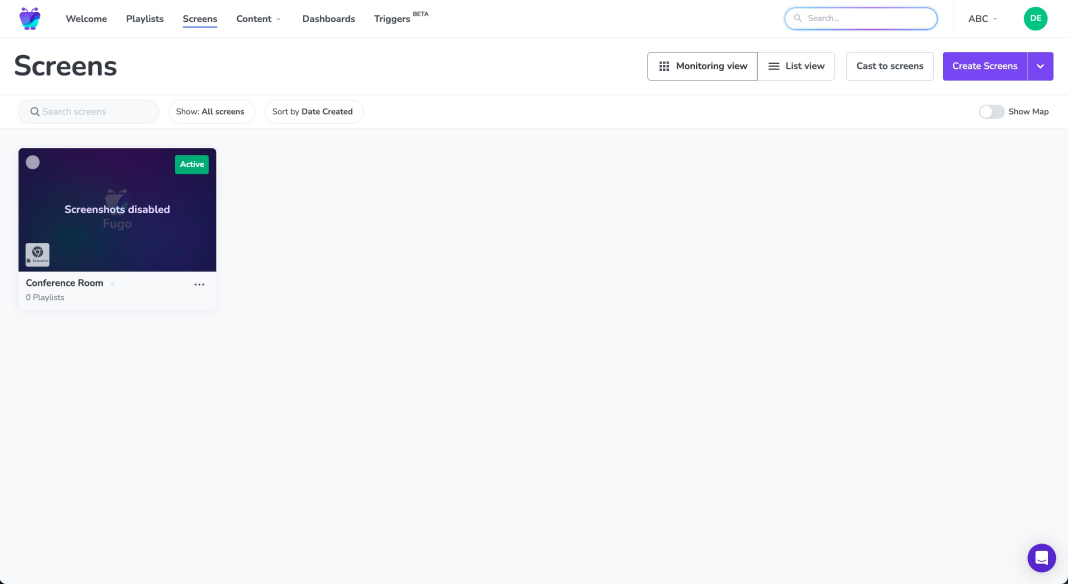Switch to List view

796,66
